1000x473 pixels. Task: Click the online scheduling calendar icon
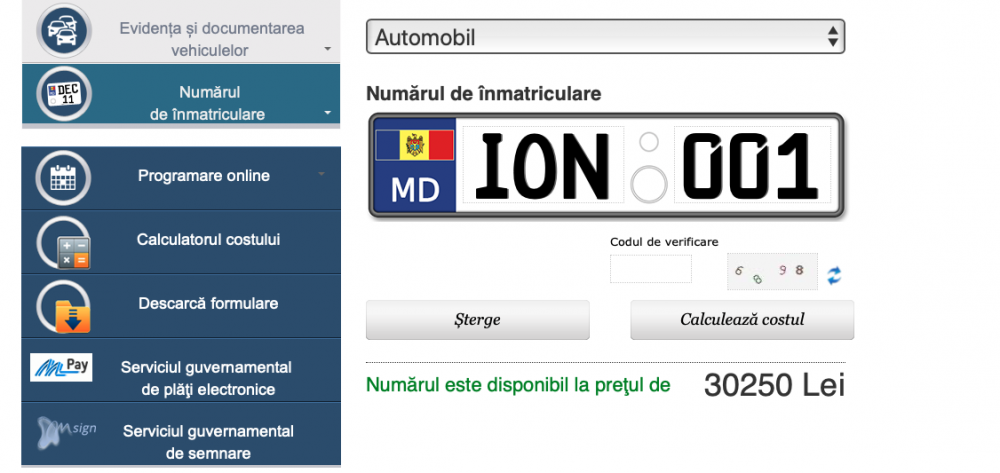(64, 178)
